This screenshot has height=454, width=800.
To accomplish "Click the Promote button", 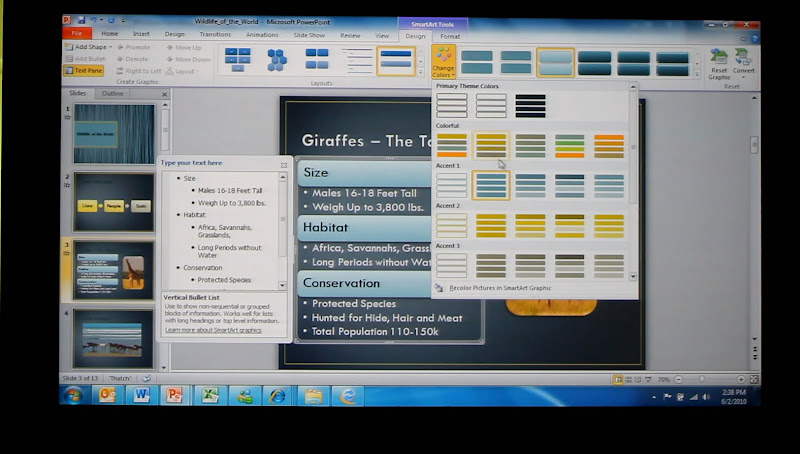I will click(x=133, y=47).
